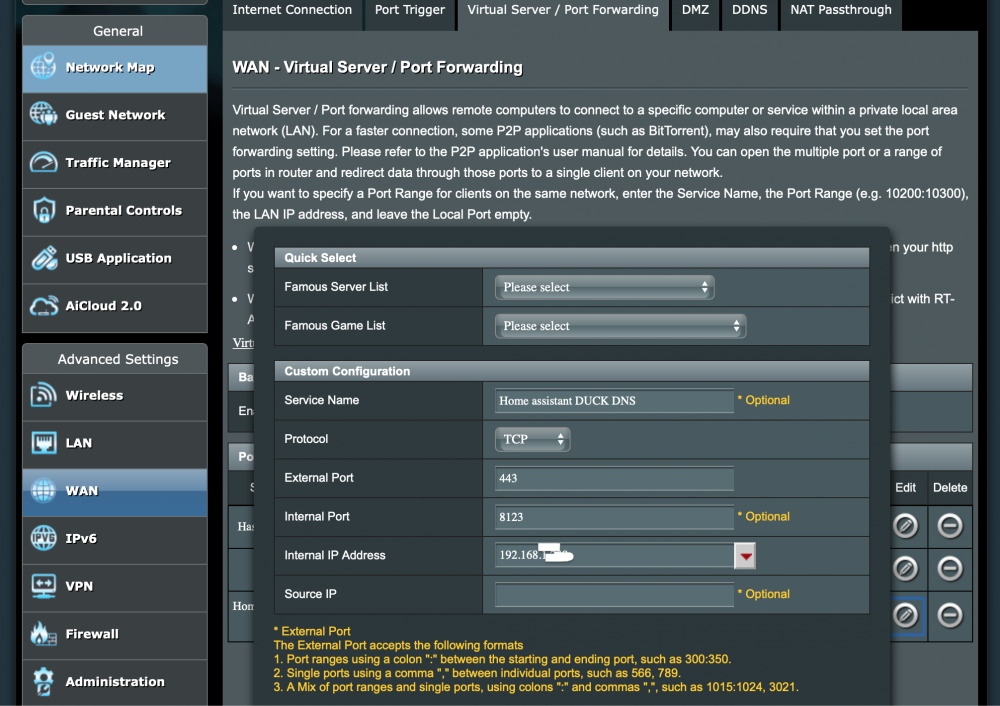Open AiCloud 2.0 cloud icon
Viewport: 1000px width, 706px height.
click(44, 306)
